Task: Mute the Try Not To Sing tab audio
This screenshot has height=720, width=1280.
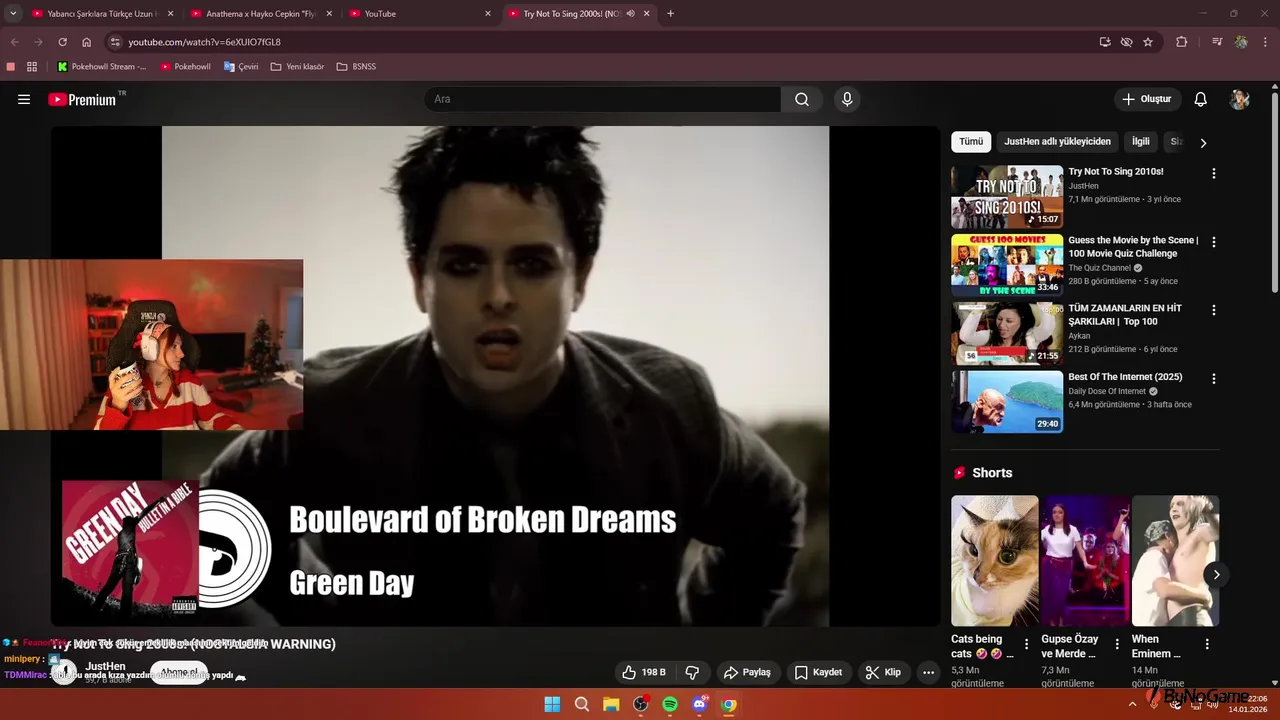Action: coord(631,14)
